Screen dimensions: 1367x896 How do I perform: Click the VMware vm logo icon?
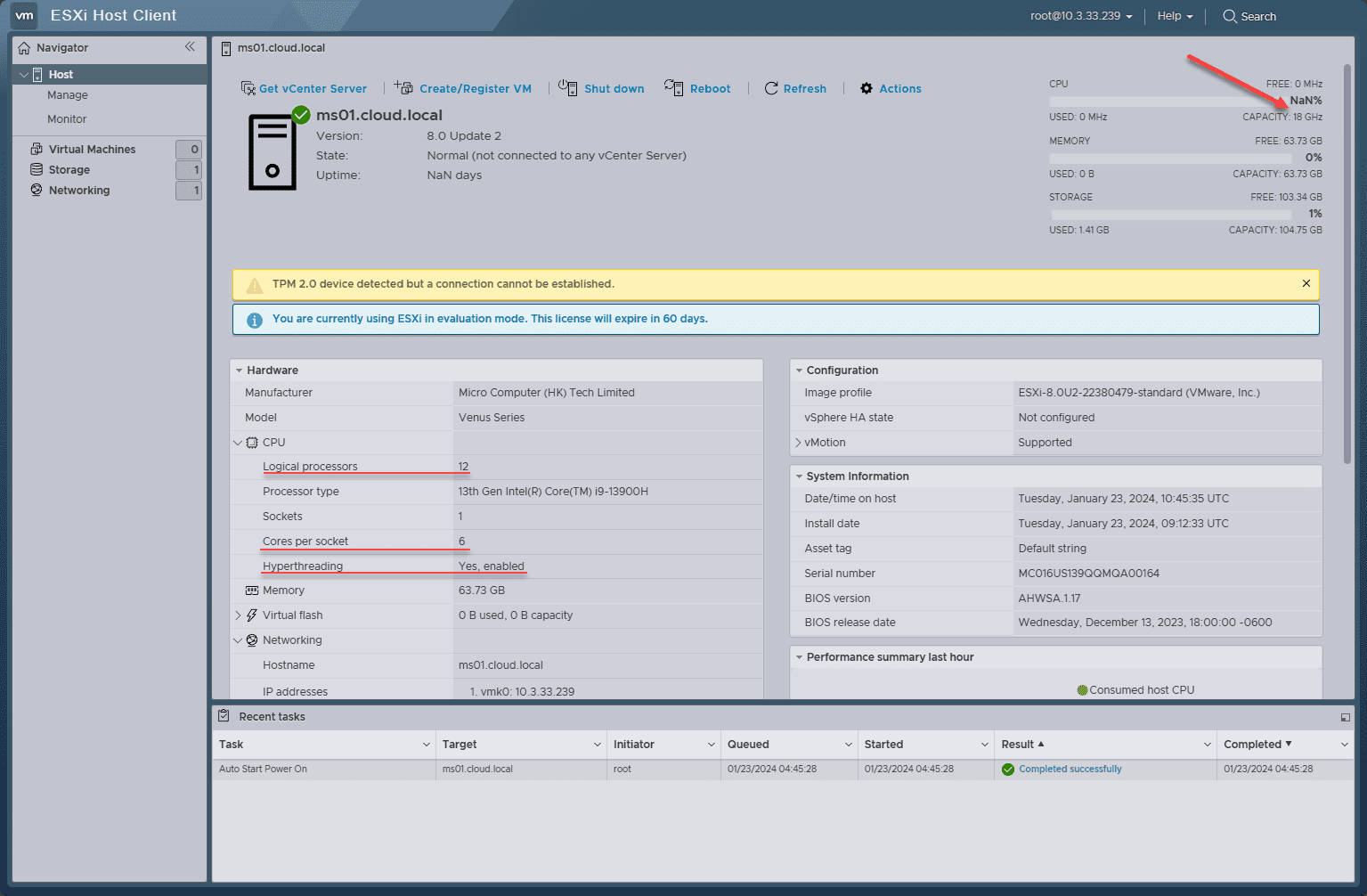pos(24,15)
